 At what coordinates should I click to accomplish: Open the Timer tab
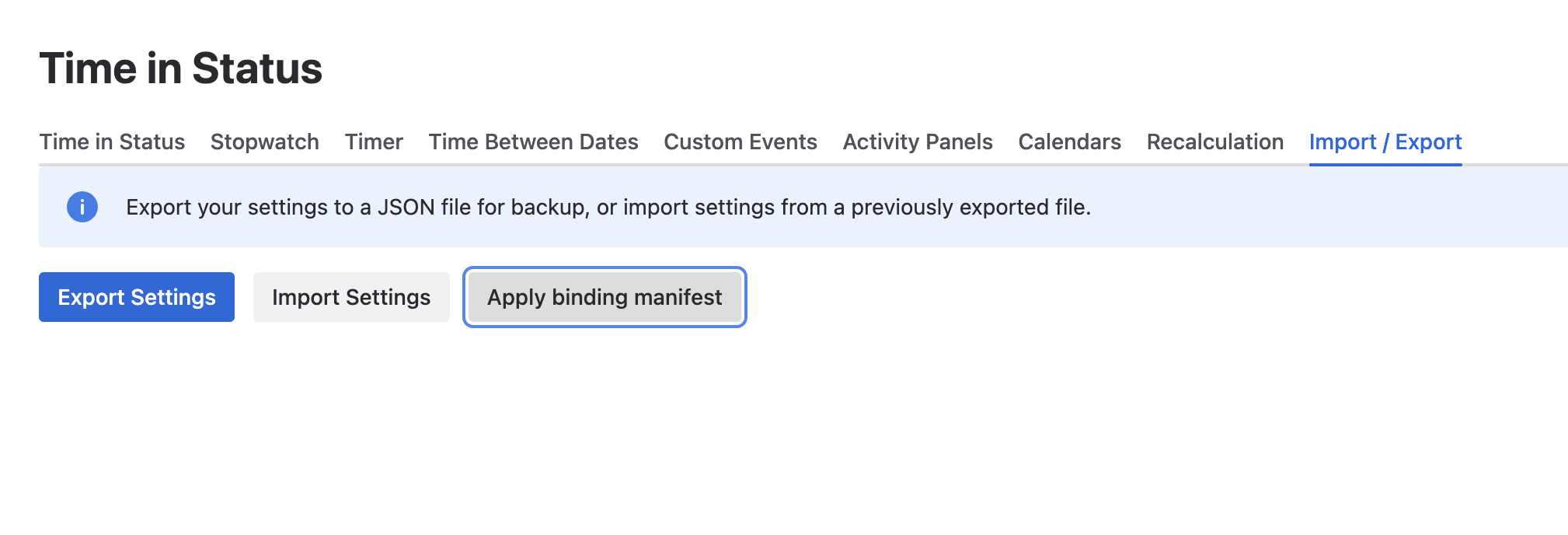pos(374,142)
